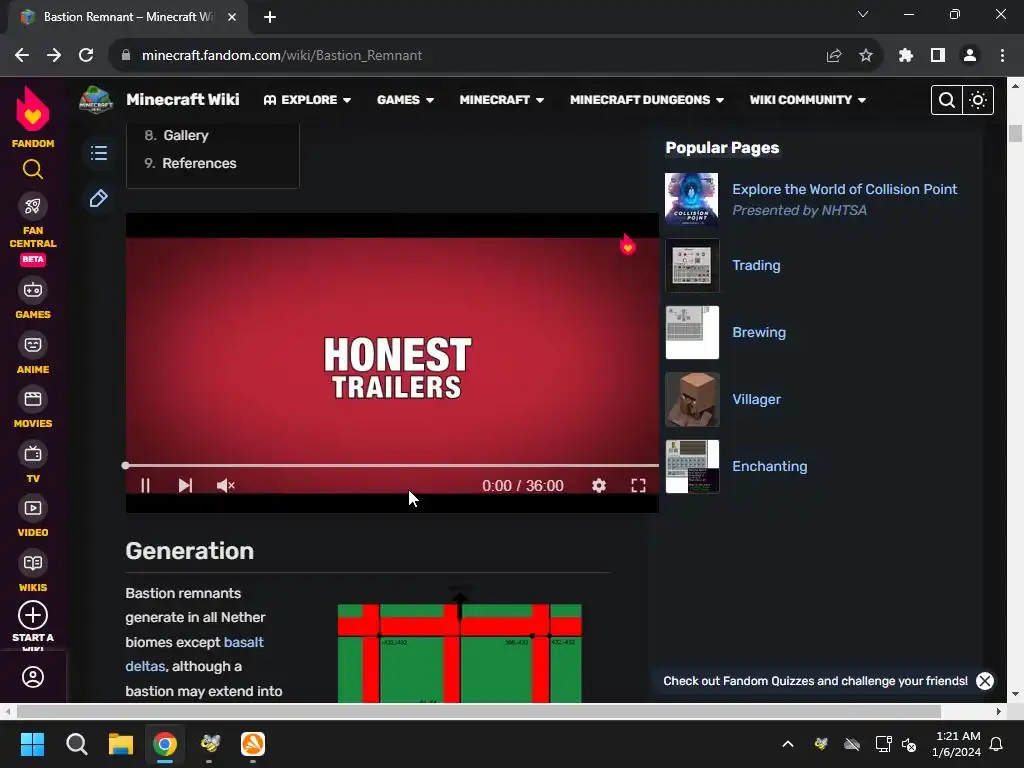Pause the Honest Trailers video

[145, 485]
